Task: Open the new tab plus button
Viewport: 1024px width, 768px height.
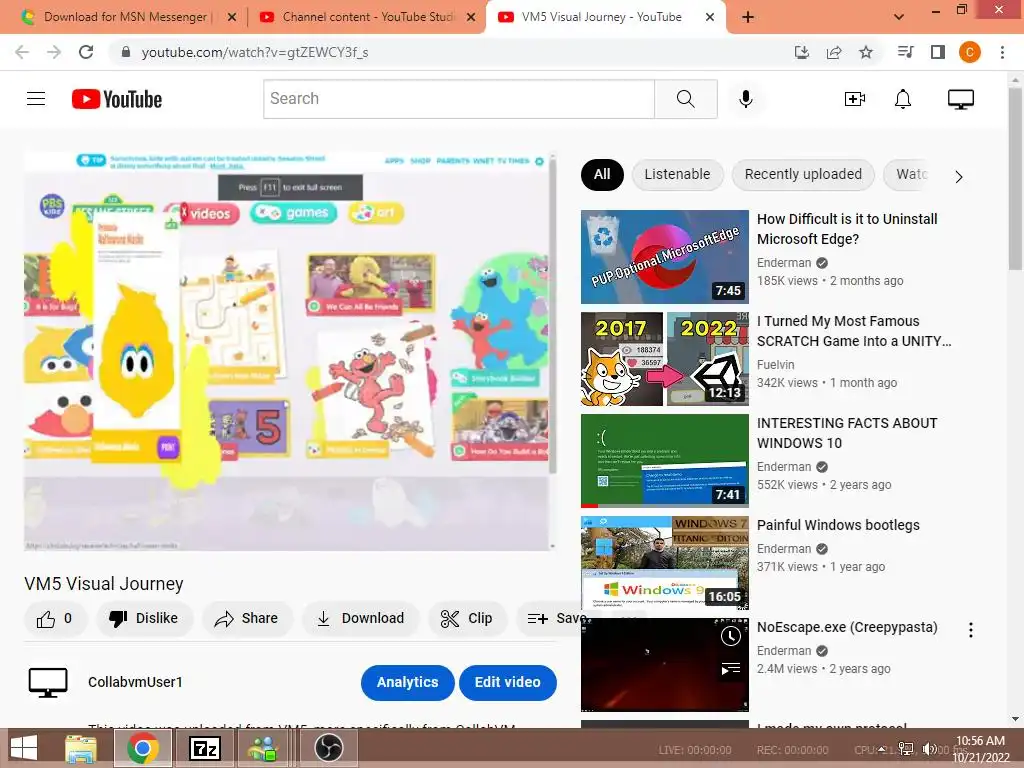Action: [748, 17]
